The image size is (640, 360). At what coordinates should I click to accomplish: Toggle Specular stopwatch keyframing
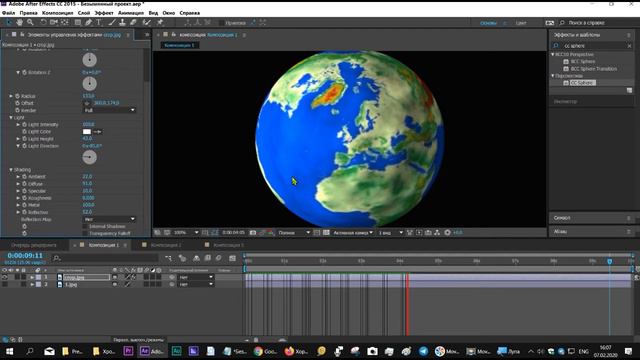coord(24,191)
